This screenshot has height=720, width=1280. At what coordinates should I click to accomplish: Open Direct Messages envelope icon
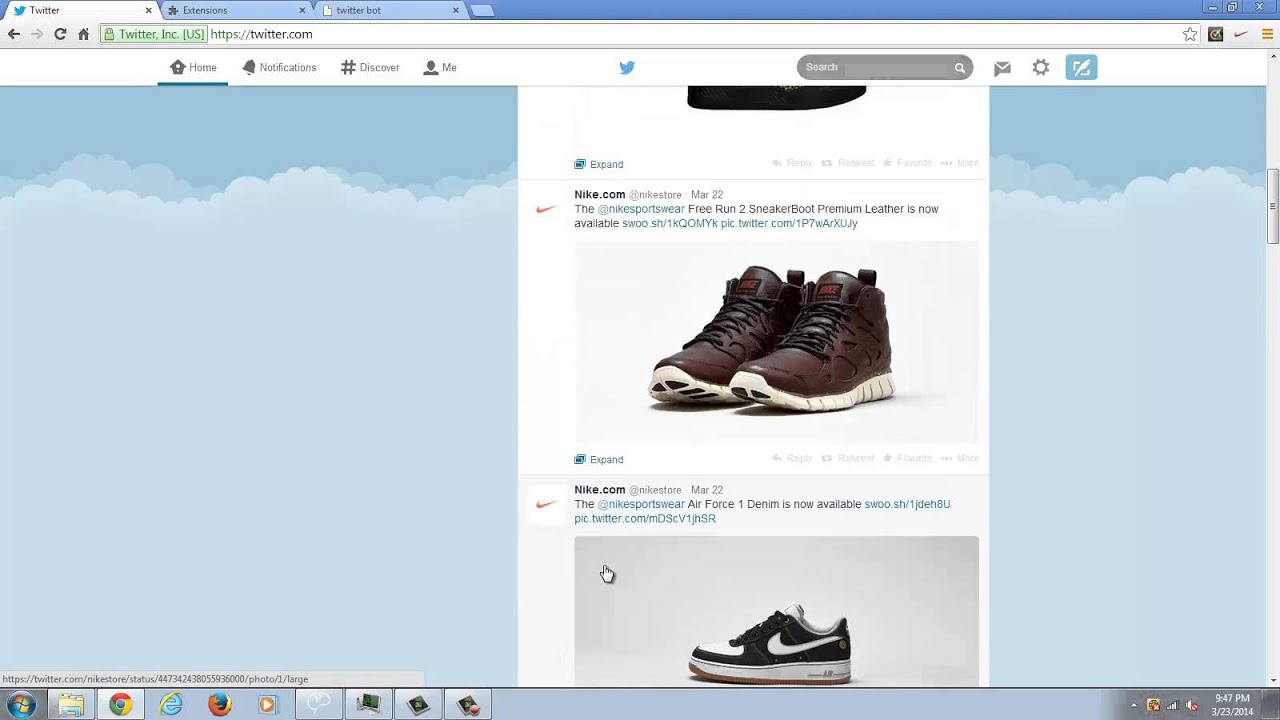click(x=1002, y=68)
